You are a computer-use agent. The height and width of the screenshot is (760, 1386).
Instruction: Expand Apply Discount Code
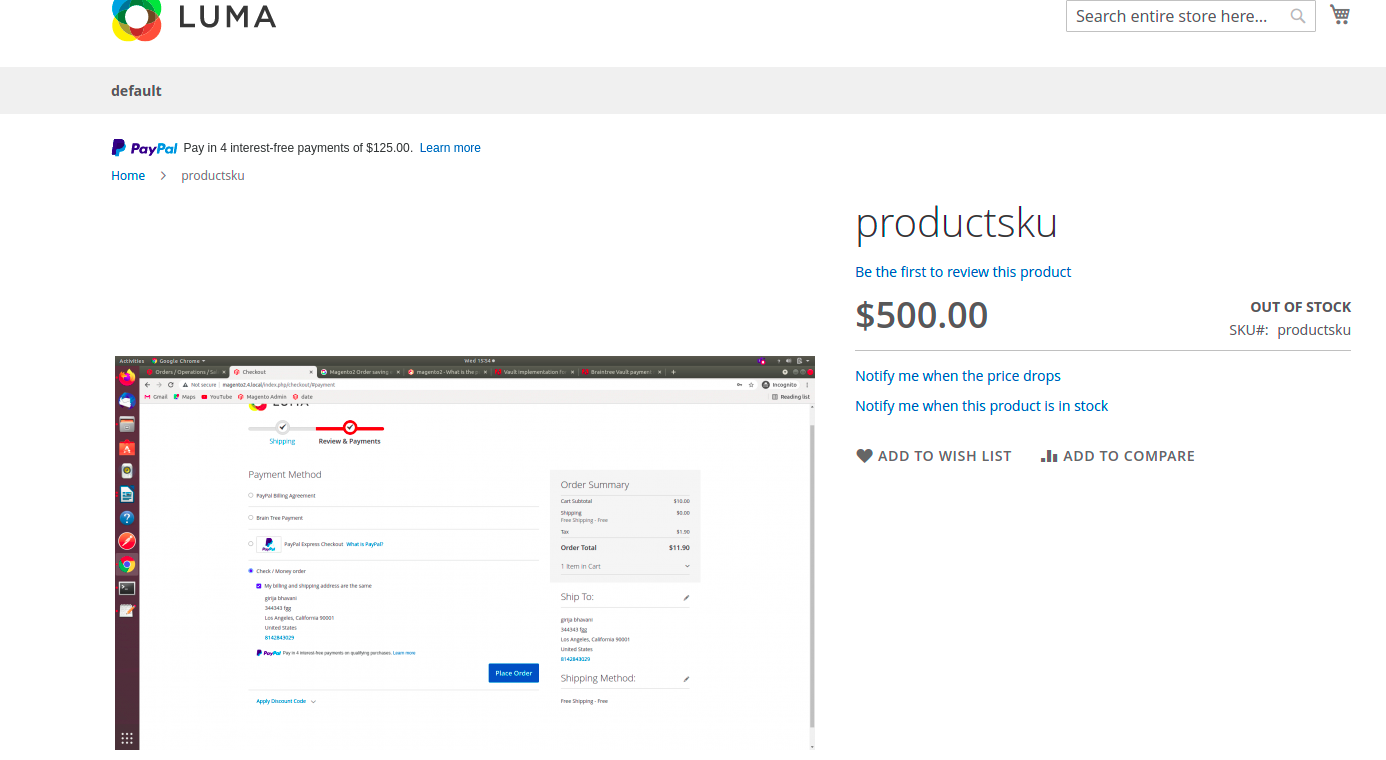[281, 701]
